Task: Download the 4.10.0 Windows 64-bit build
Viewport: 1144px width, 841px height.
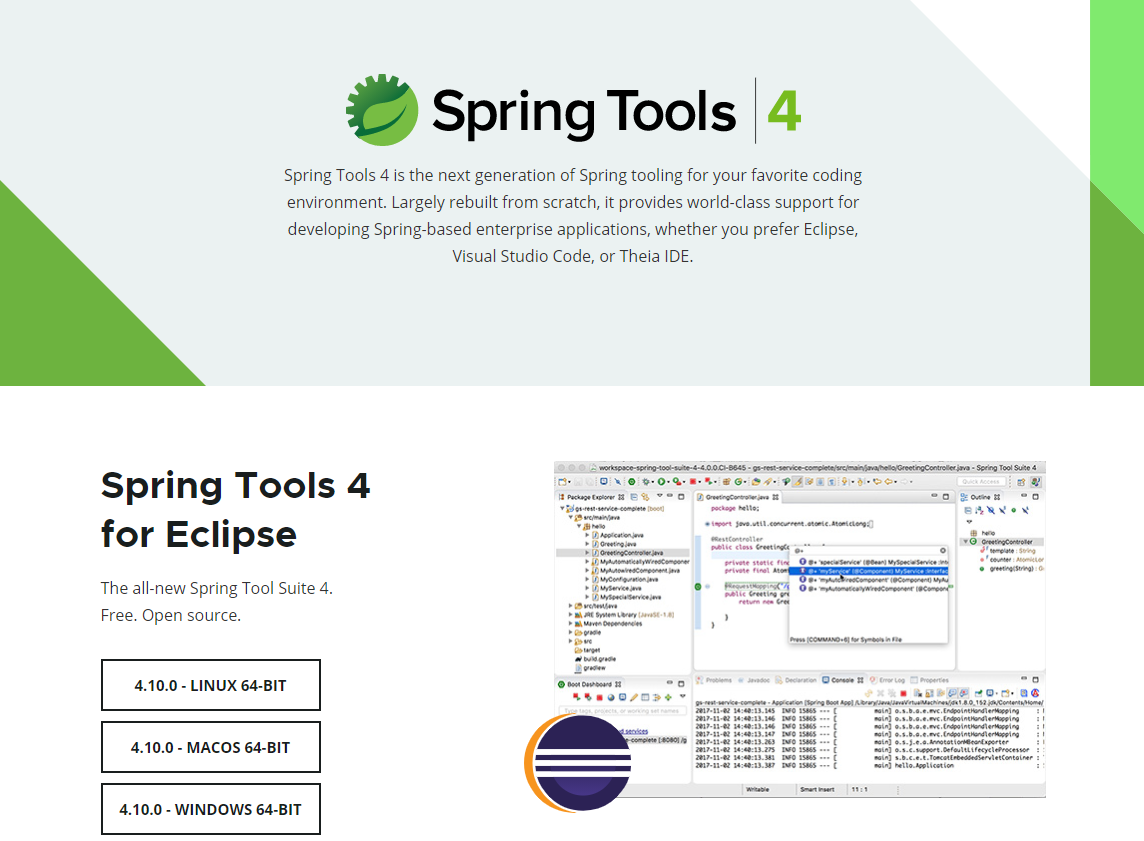Action: (x=211, y=809)
